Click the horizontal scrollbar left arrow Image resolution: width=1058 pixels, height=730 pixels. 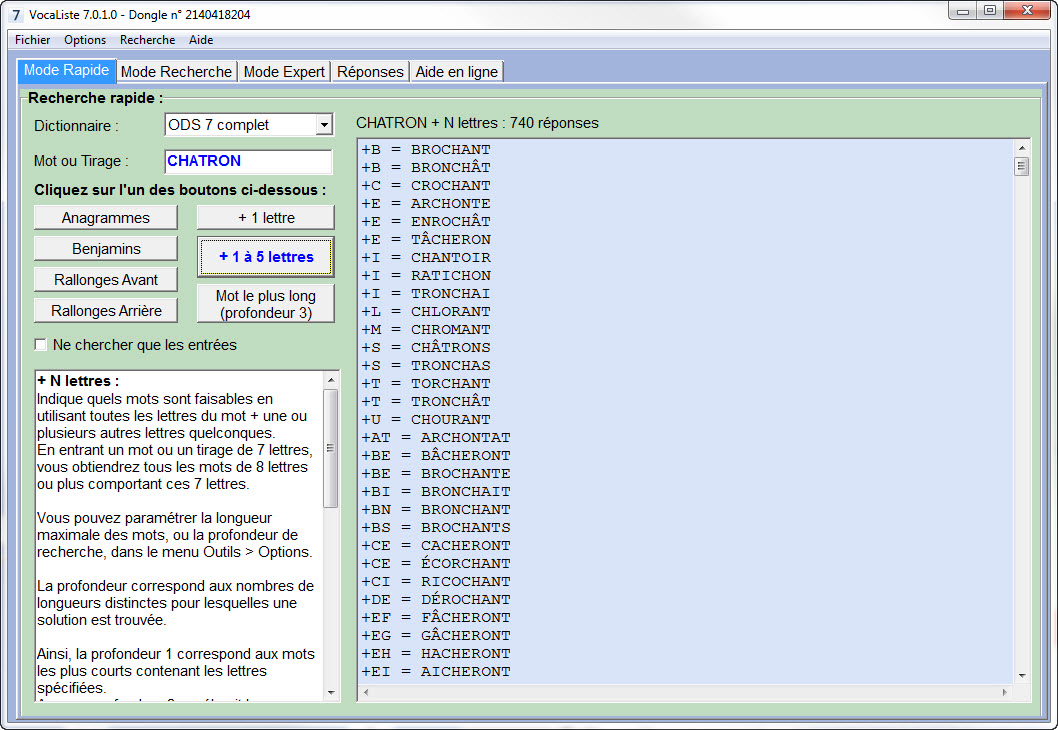tap(366, 692)
